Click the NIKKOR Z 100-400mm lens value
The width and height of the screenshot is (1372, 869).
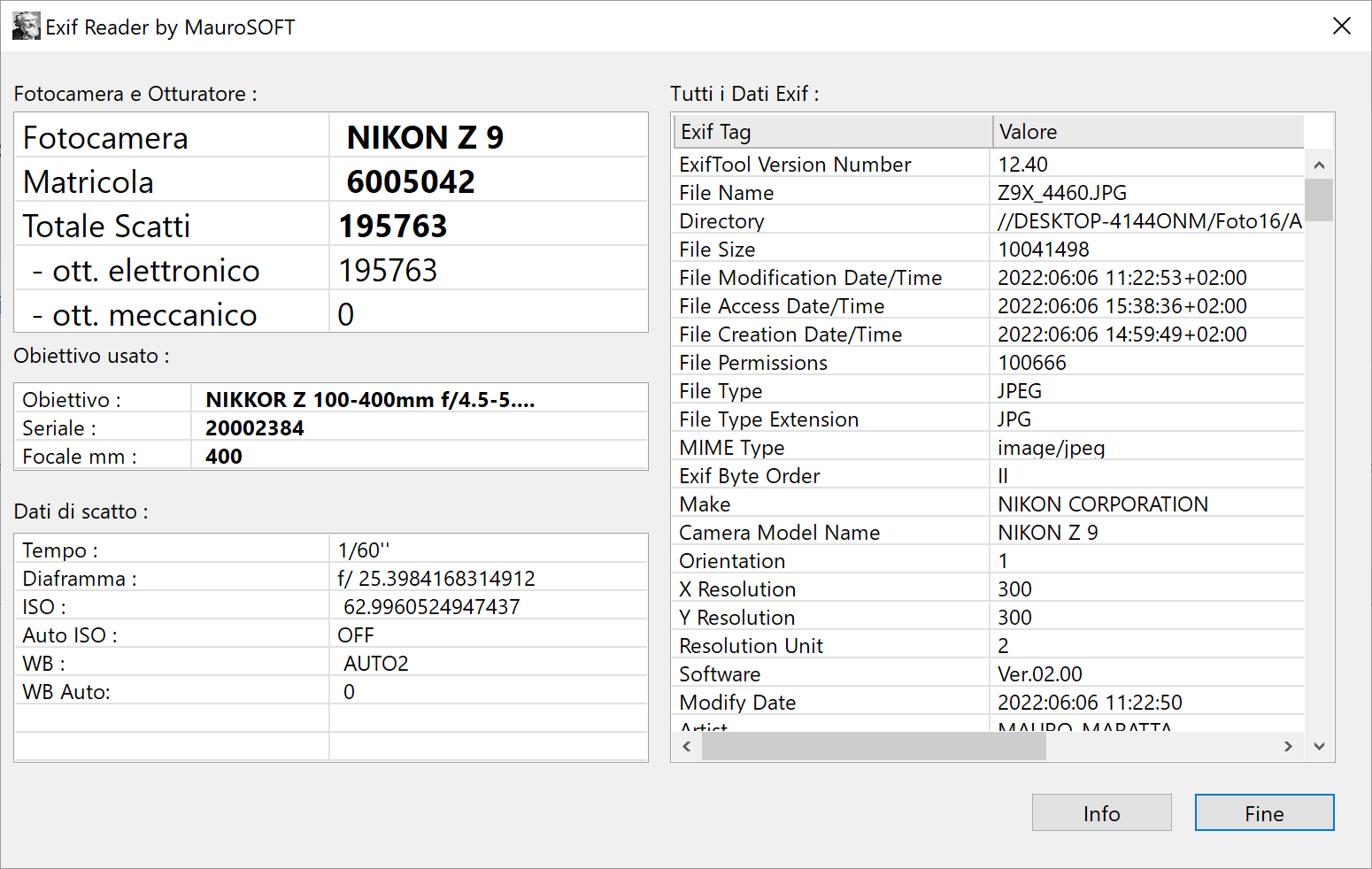[370, 400]
